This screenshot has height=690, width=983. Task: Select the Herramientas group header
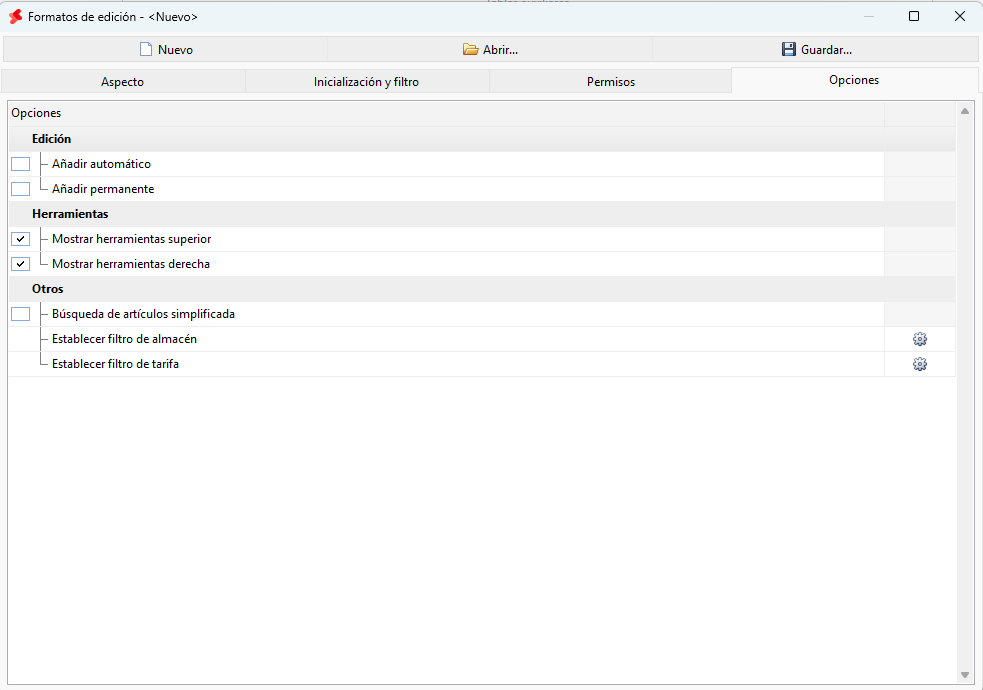click(70, 214)
